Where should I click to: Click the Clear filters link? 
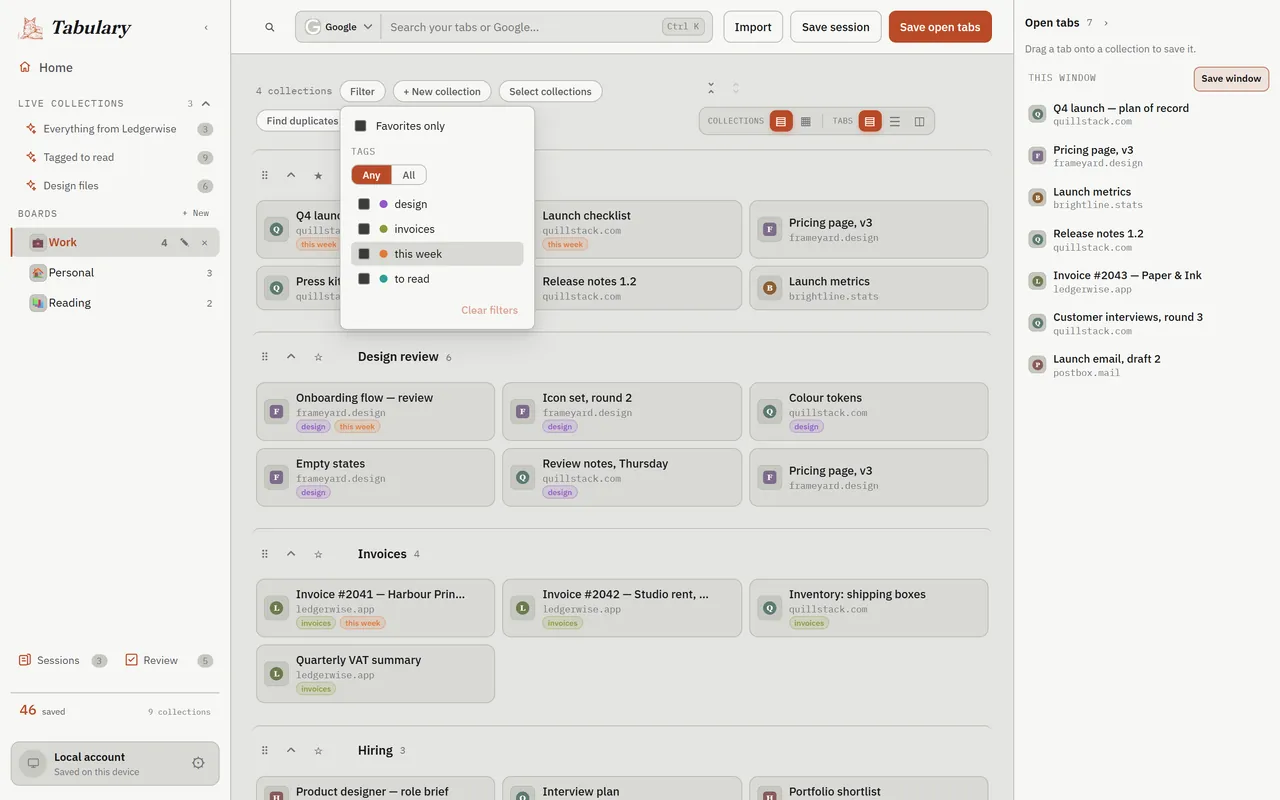(489, 310)
